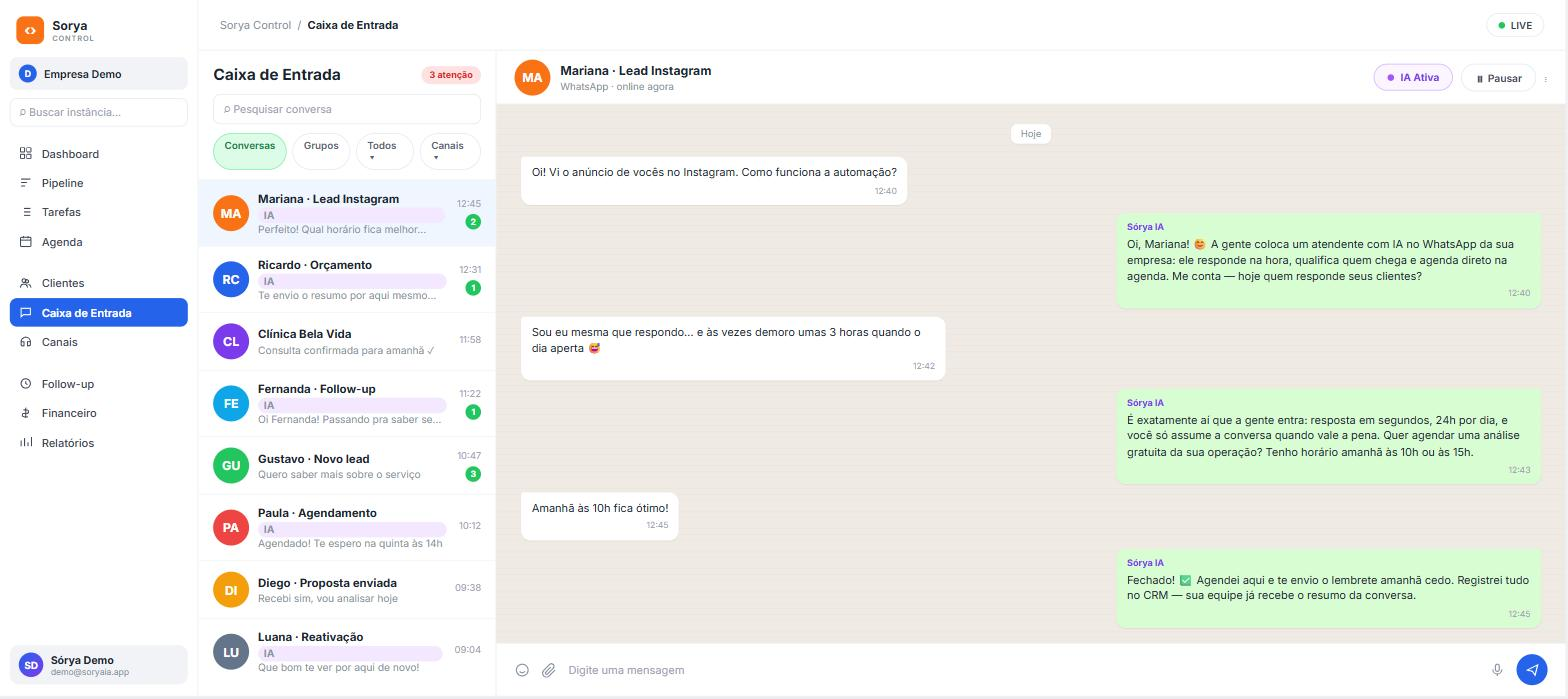Expand the Canais filter dropdown
Image resolution: width=1568 pixels, height=699 pixels.
click(450, 151)
